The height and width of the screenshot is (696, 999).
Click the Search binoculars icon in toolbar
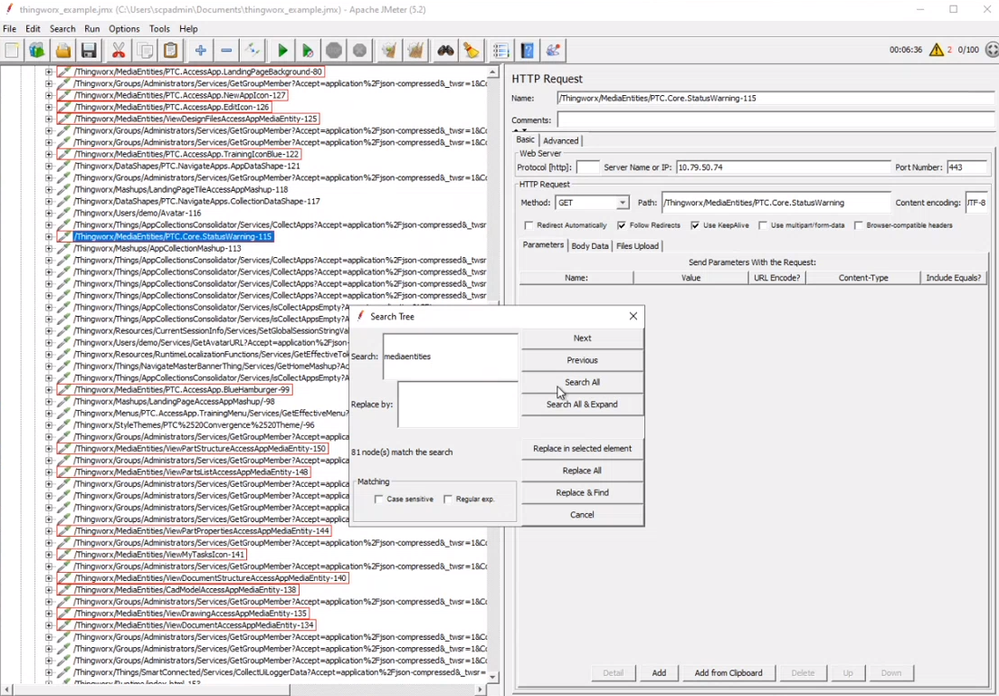[446, 50]
